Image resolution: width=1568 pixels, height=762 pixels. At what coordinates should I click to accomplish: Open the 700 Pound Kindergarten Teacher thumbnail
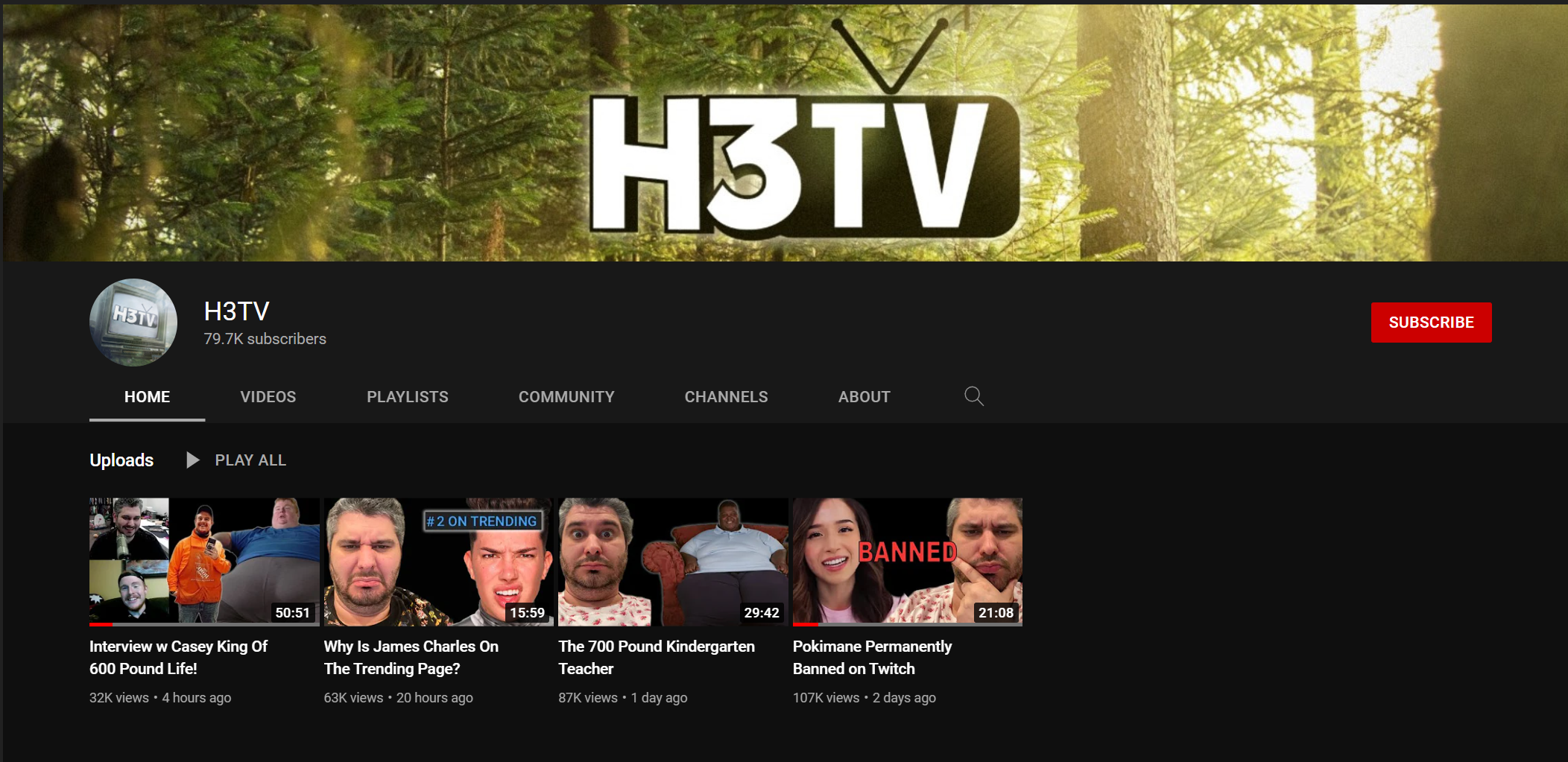tap(673, 562)
